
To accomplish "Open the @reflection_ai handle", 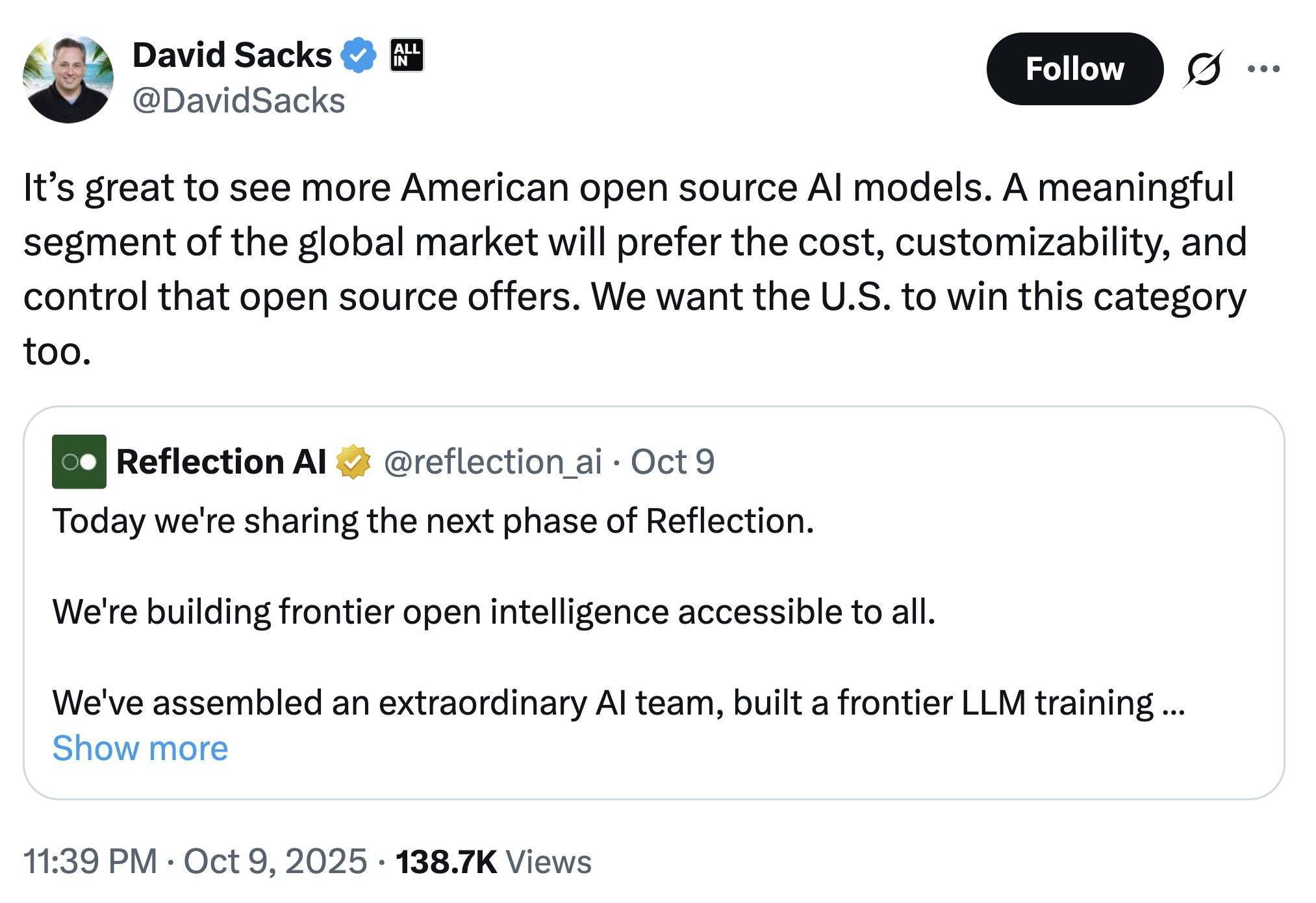I will [x=492, y=462].
